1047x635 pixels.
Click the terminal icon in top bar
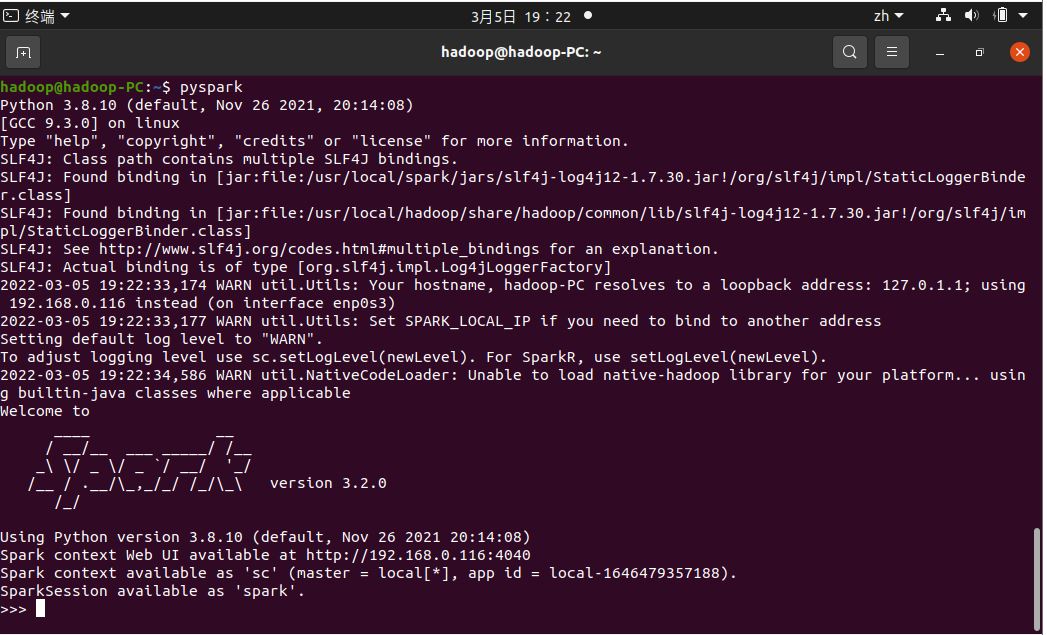tap(11, 15)
